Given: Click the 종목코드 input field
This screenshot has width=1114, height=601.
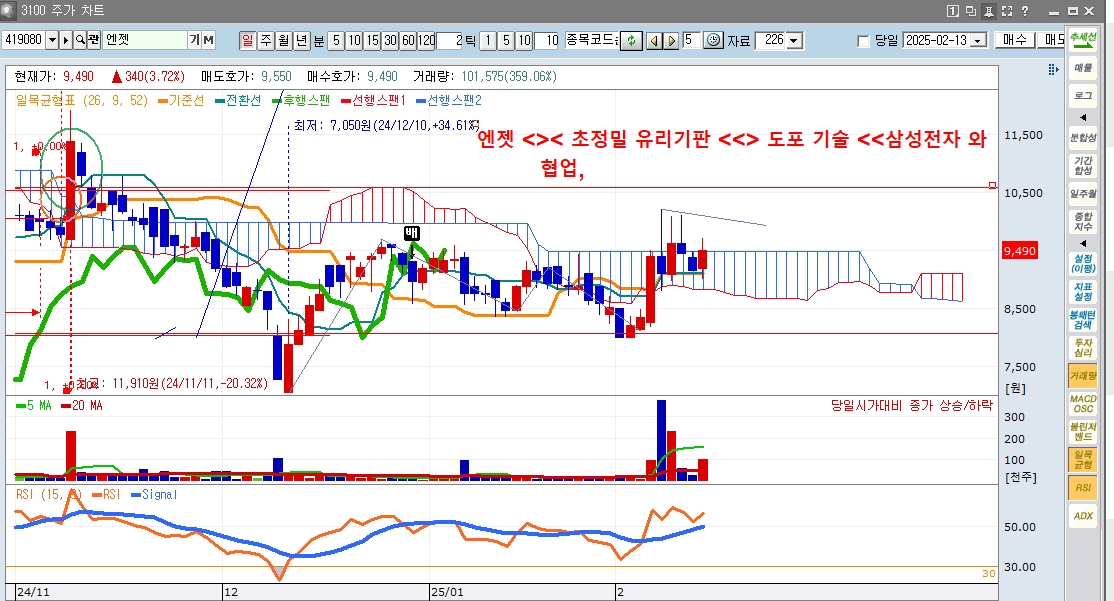Looking at the screenshot, I should point(592,40).
